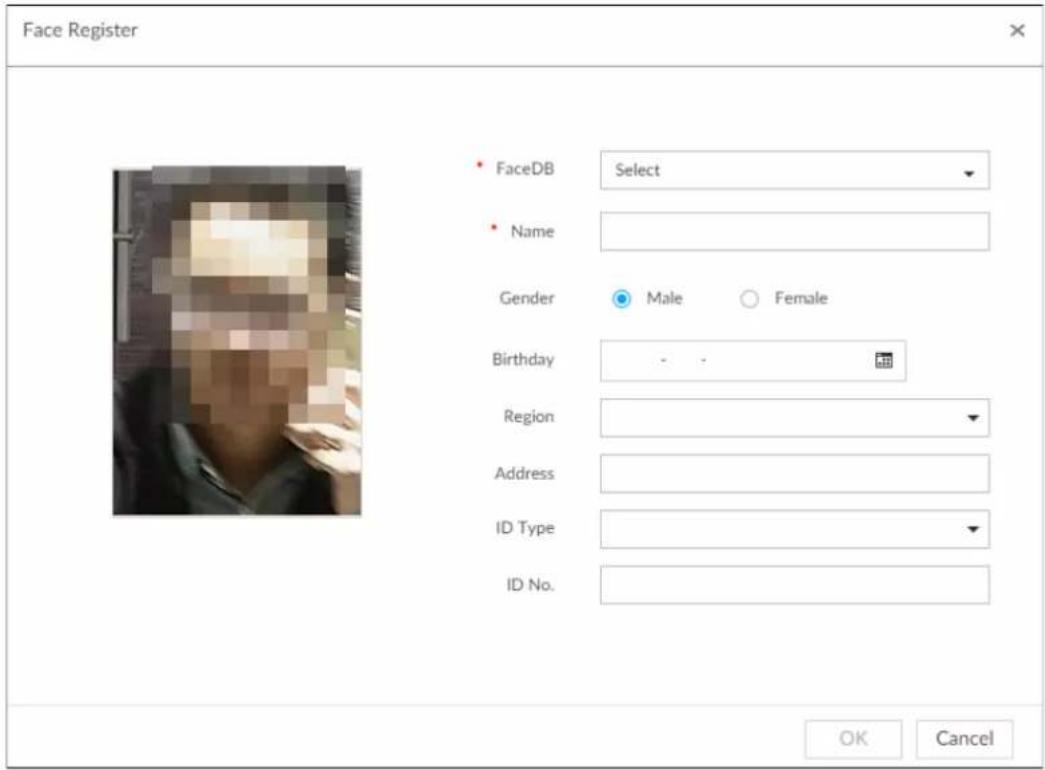Image resolution: width=1045 pixels, height=770 pixels.
Task: Select the Female gender radio button
Action: pyautogui.click(x=749, y=299)
